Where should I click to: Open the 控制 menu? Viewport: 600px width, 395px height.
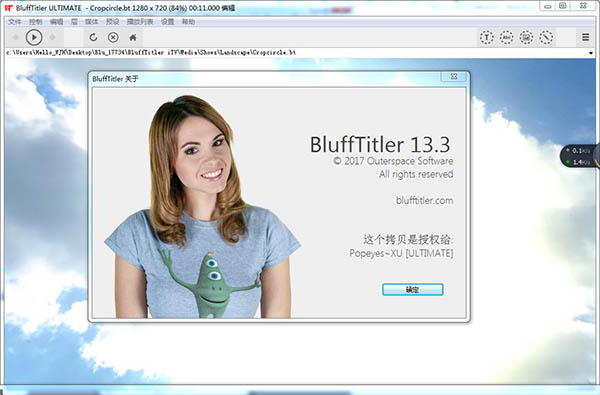coord(36,22)
